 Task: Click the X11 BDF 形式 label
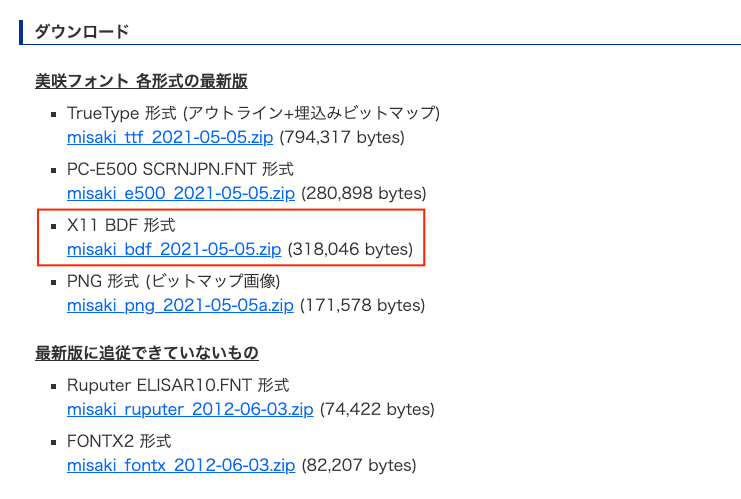121,224
